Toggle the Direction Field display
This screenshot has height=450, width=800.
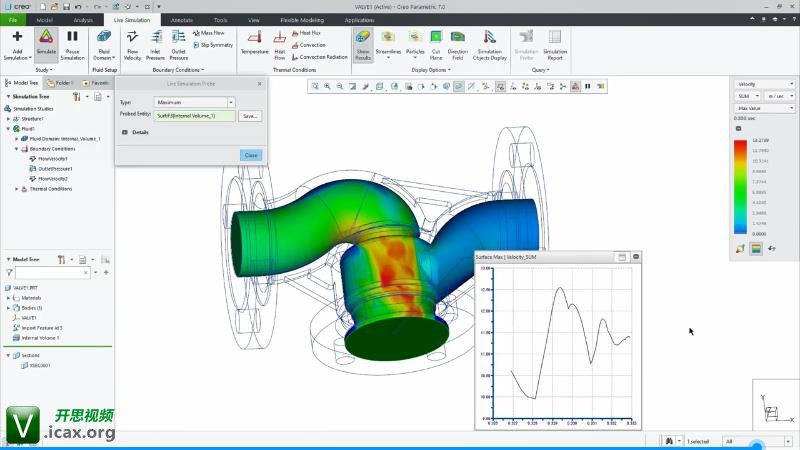458,44
